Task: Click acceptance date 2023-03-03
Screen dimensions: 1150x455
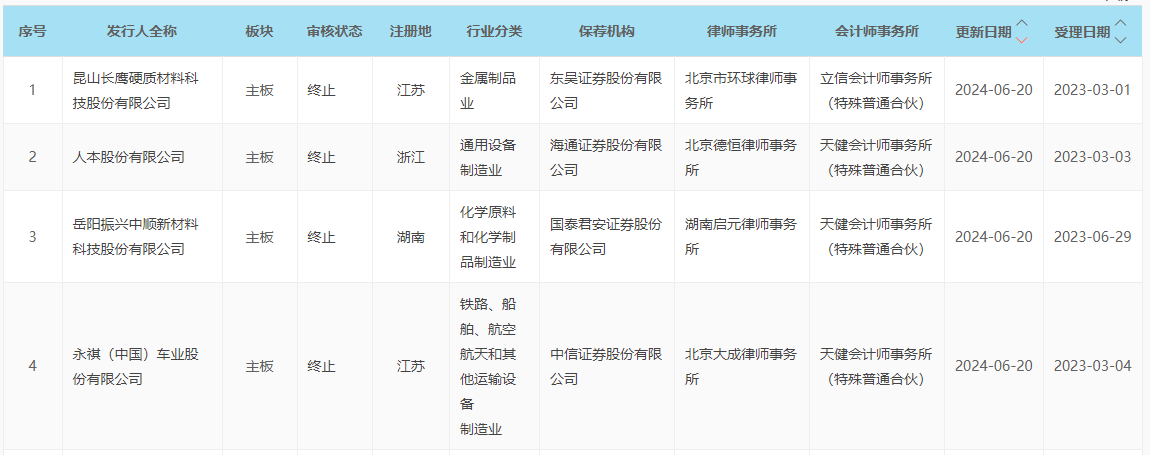Action: click(1092, 157)
